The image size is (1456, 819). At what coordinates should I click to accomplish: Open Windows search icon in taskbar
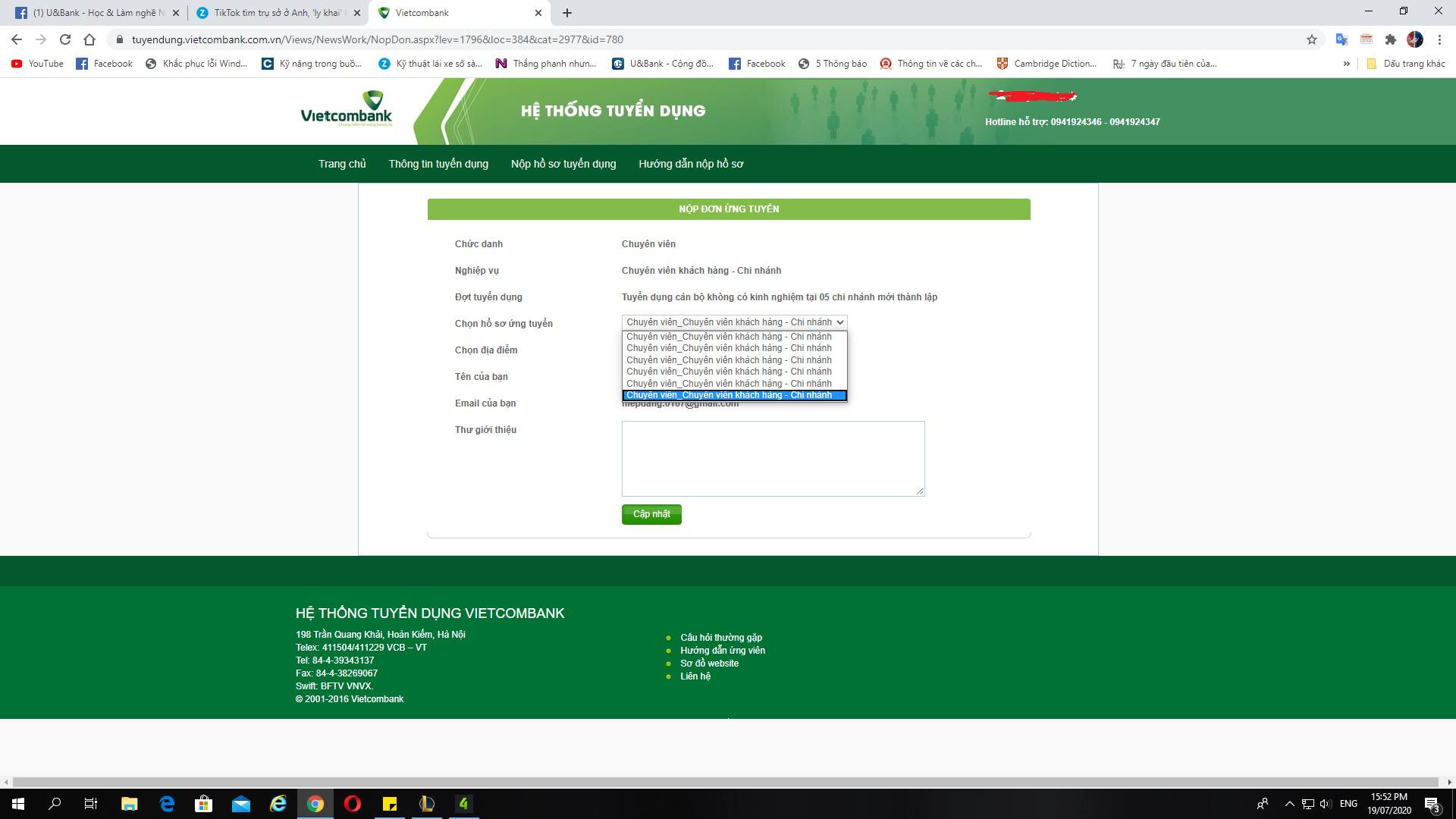[x=55, y=804]
